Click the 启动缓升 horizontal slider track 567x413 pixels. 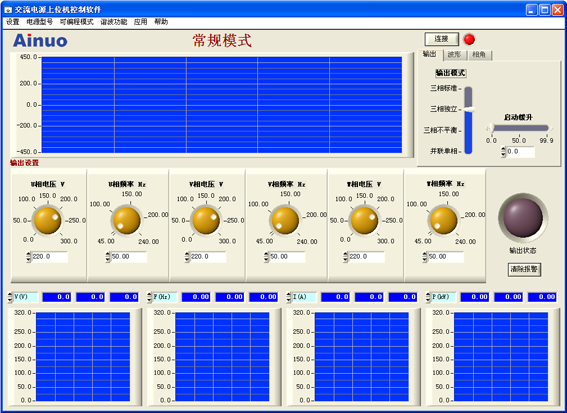coord(519,128)
